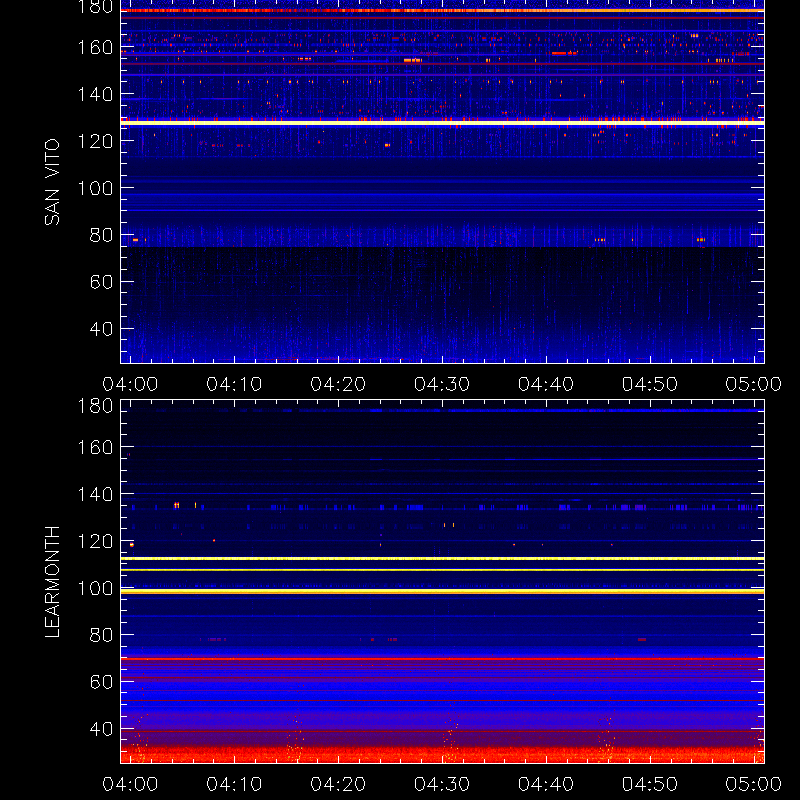Screen dimensions: 800x800
Task: Select the 80 frequency label on San Vito plot
Action: pyautogui.click(x=101, y=235)
